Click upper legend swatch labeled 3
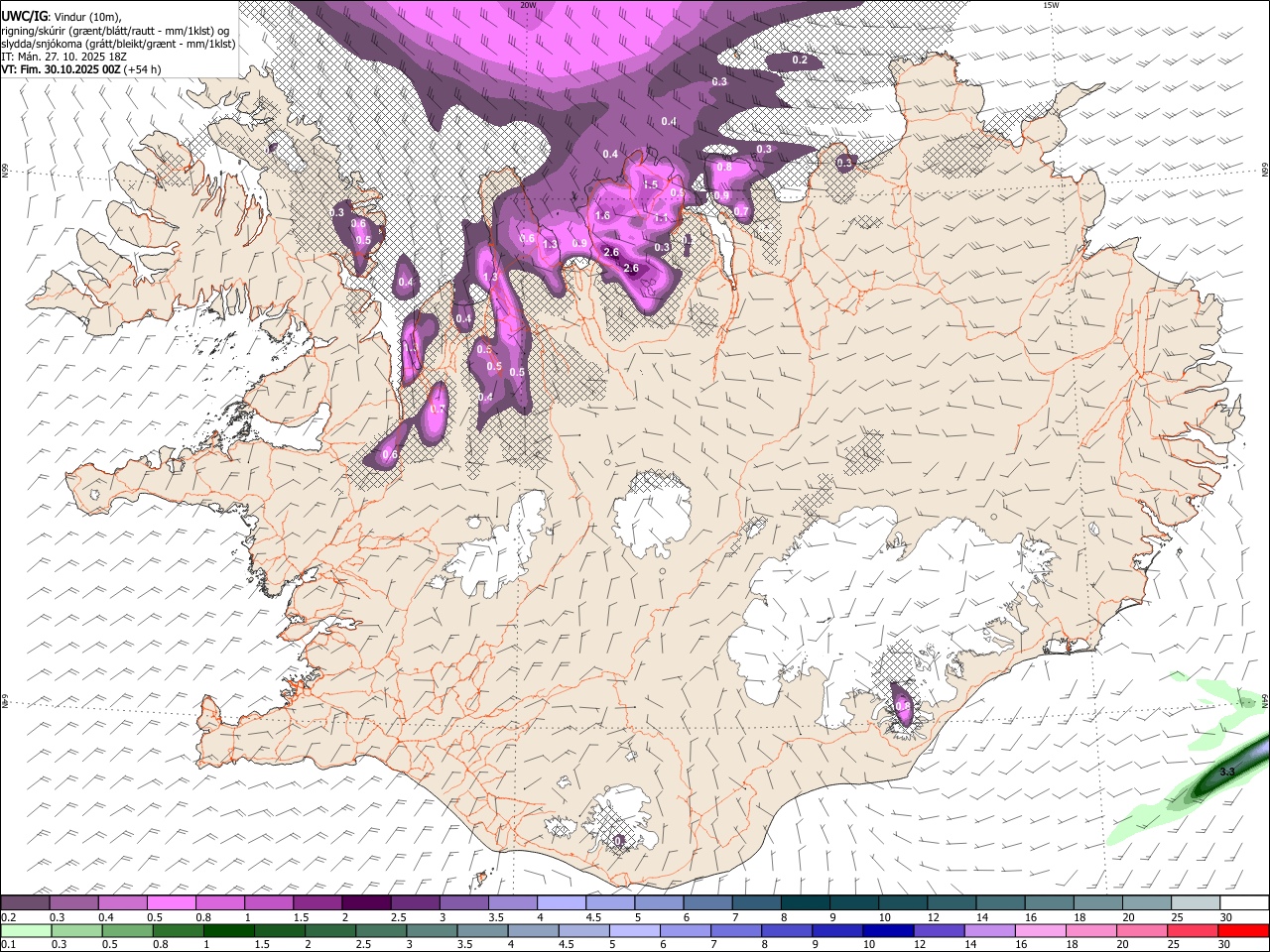This screenshot has width=1270, height=952. 463,903
